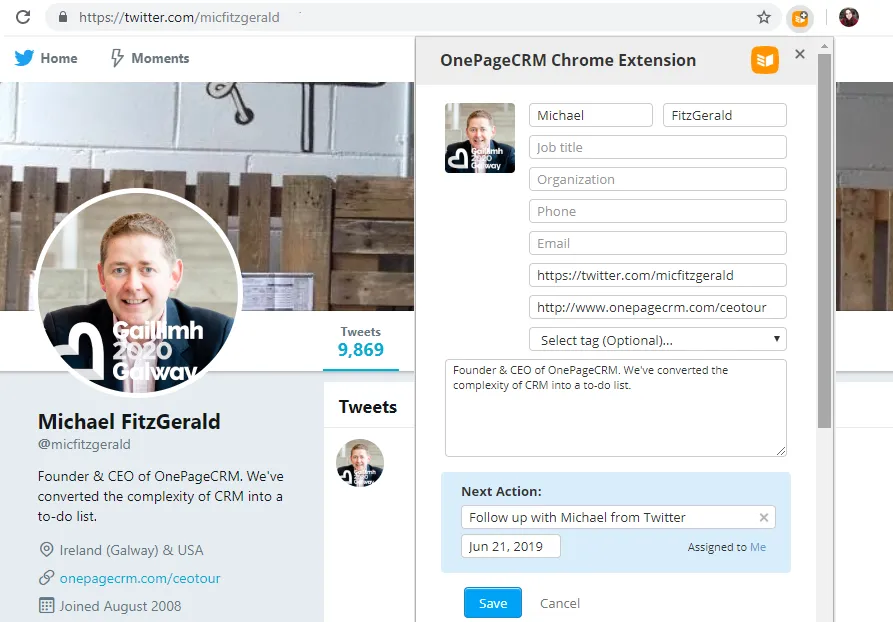This screenshot has width=893, height=622.
Task: Save the contact to OnePageCRM
Action: click(x=493, y=603)
